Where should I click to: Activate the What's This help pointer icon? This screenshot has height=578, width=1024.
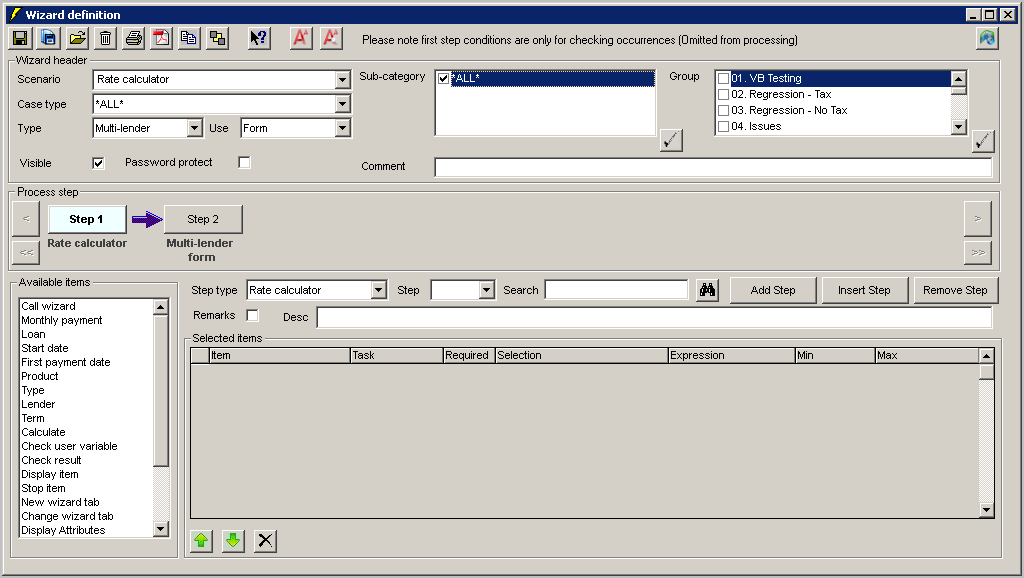click(x=259, y=39)
